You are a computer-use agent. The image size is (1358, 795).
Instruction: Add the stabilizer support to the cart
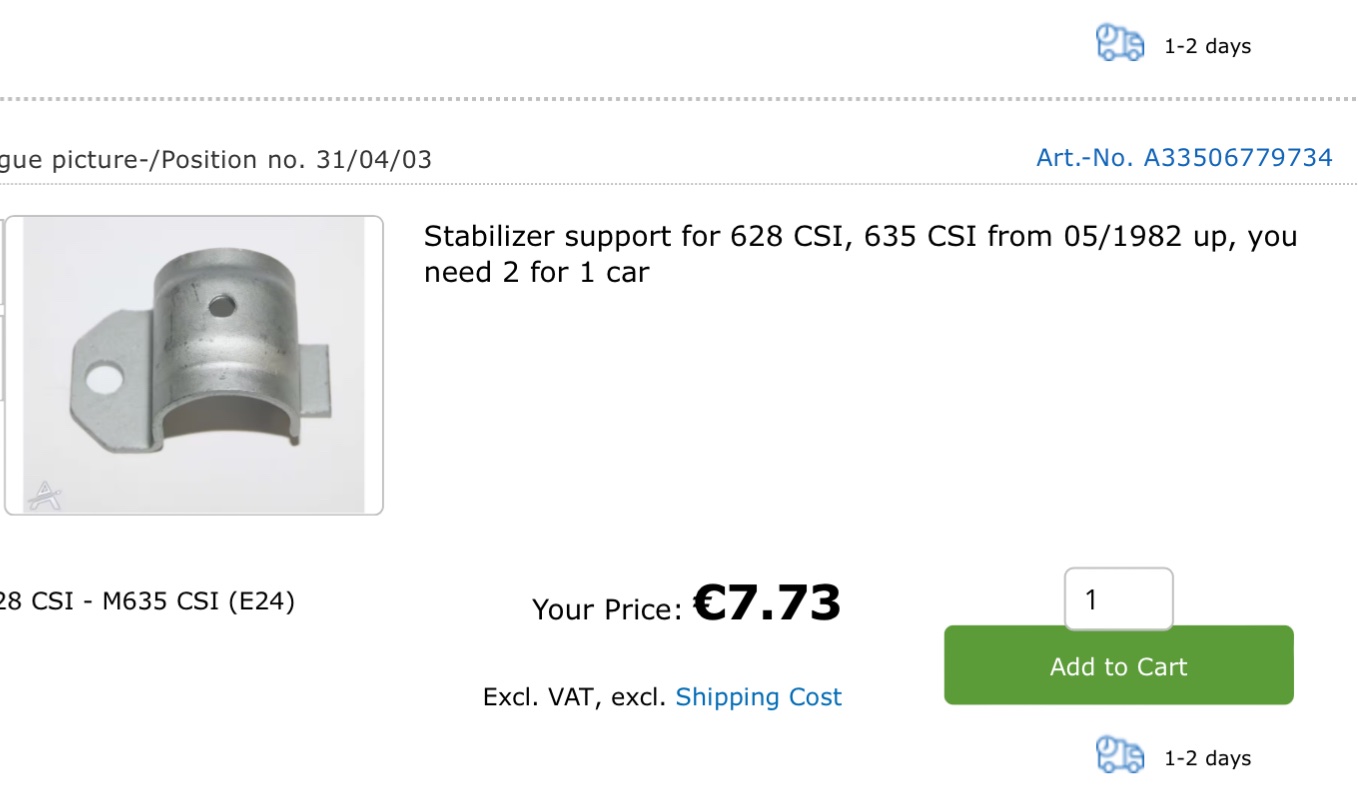point(1118,665)
